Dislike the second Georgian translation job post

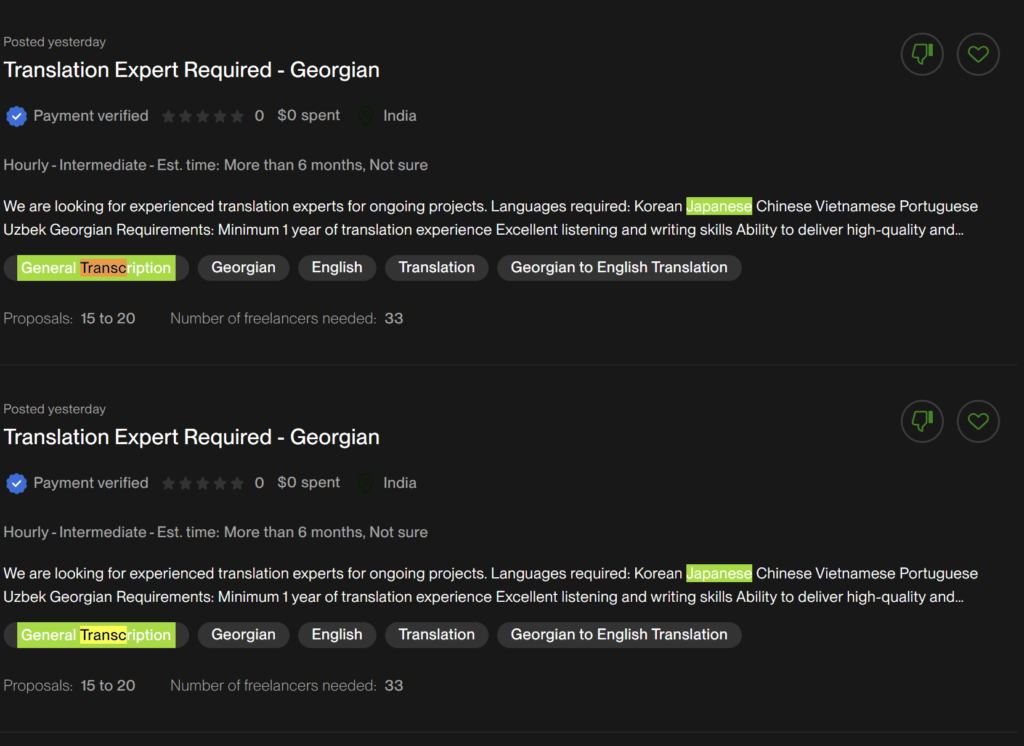tap(922, 421)
